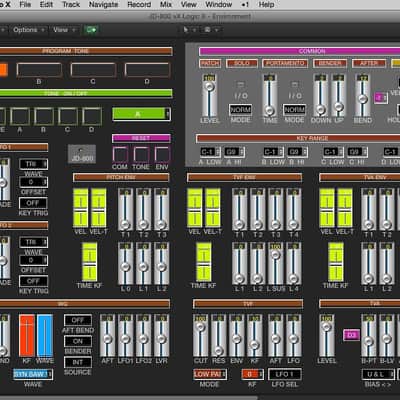Toggle Tone On/Off switch D
Screen dimensions: 400x400
(x=92, y=116)
